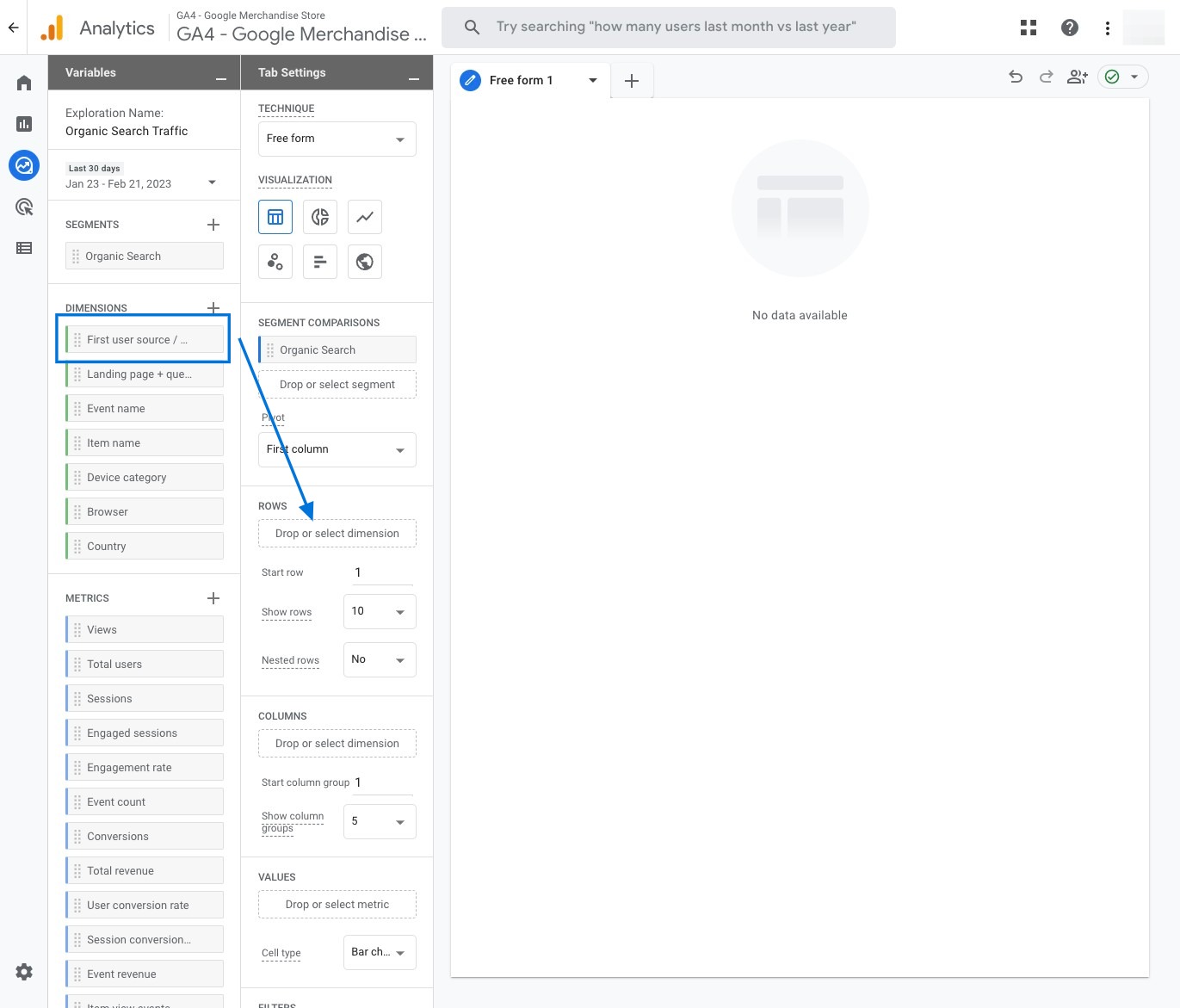Select the Views metric
This screenshot has width=1180, height=1008.
pos(145,630)
